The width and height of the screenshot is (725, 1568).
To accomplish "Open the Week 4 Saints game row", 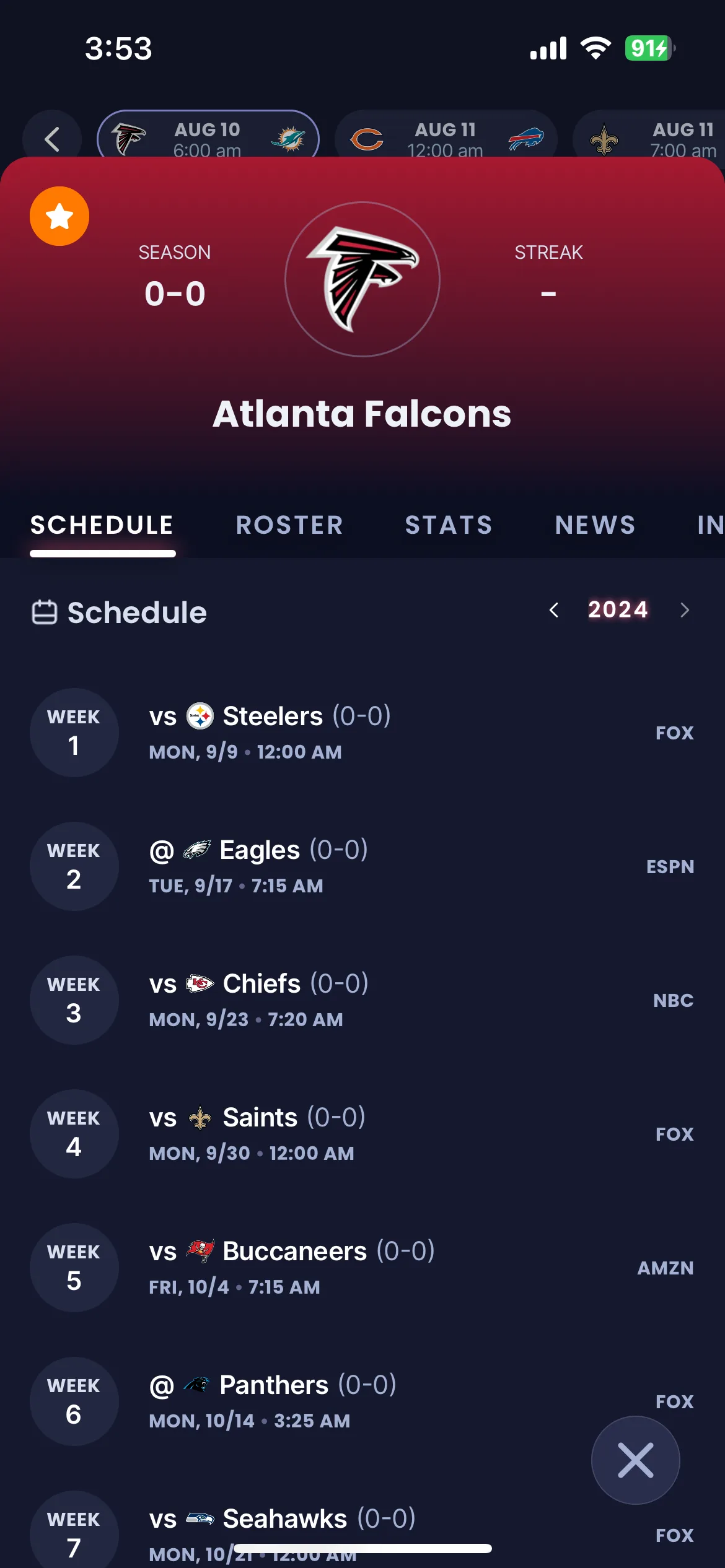I will 362,1134.
